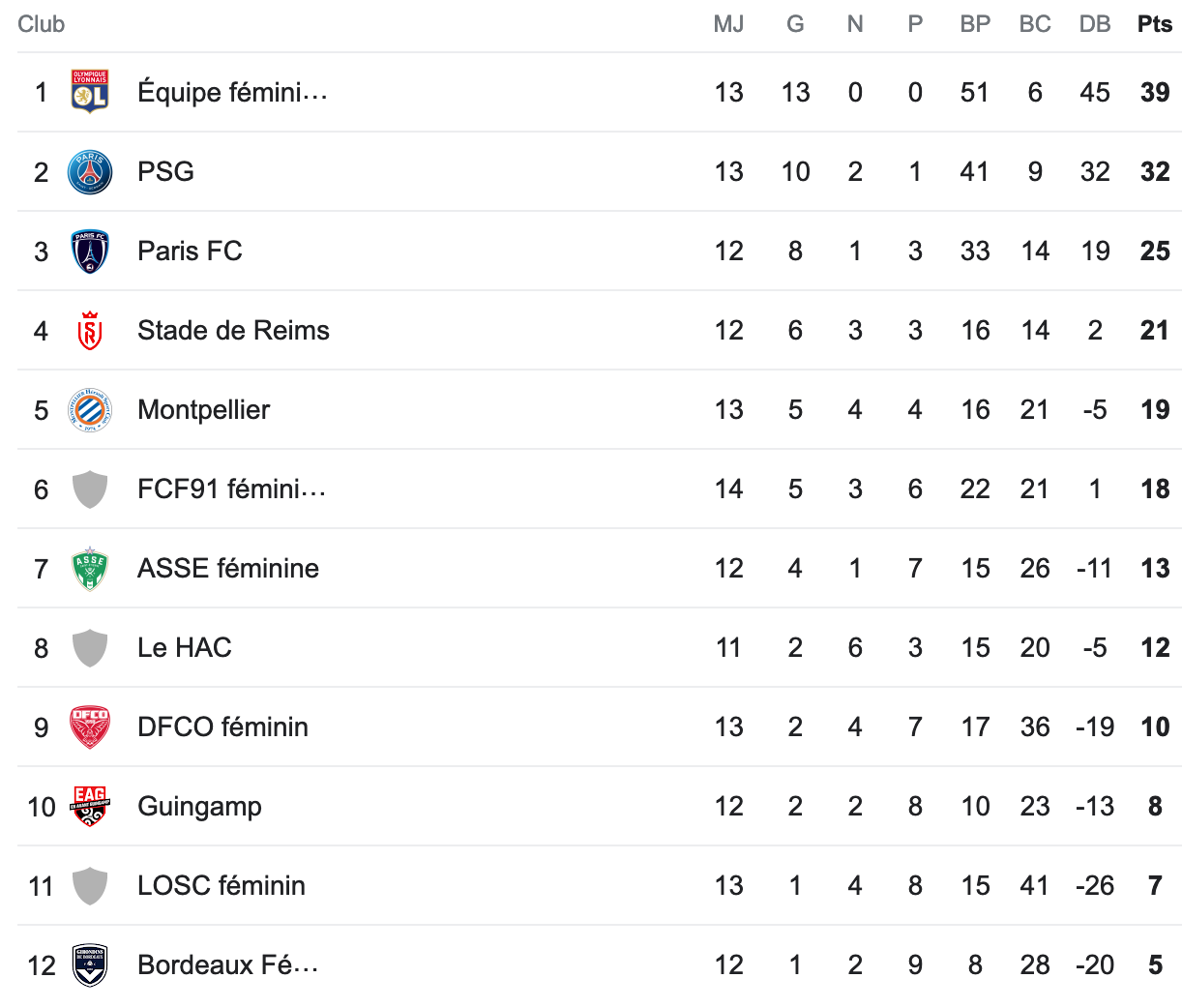Open the Stade de Reims team name
The height and width of the screenshot is (1008, 1182).
233,331
